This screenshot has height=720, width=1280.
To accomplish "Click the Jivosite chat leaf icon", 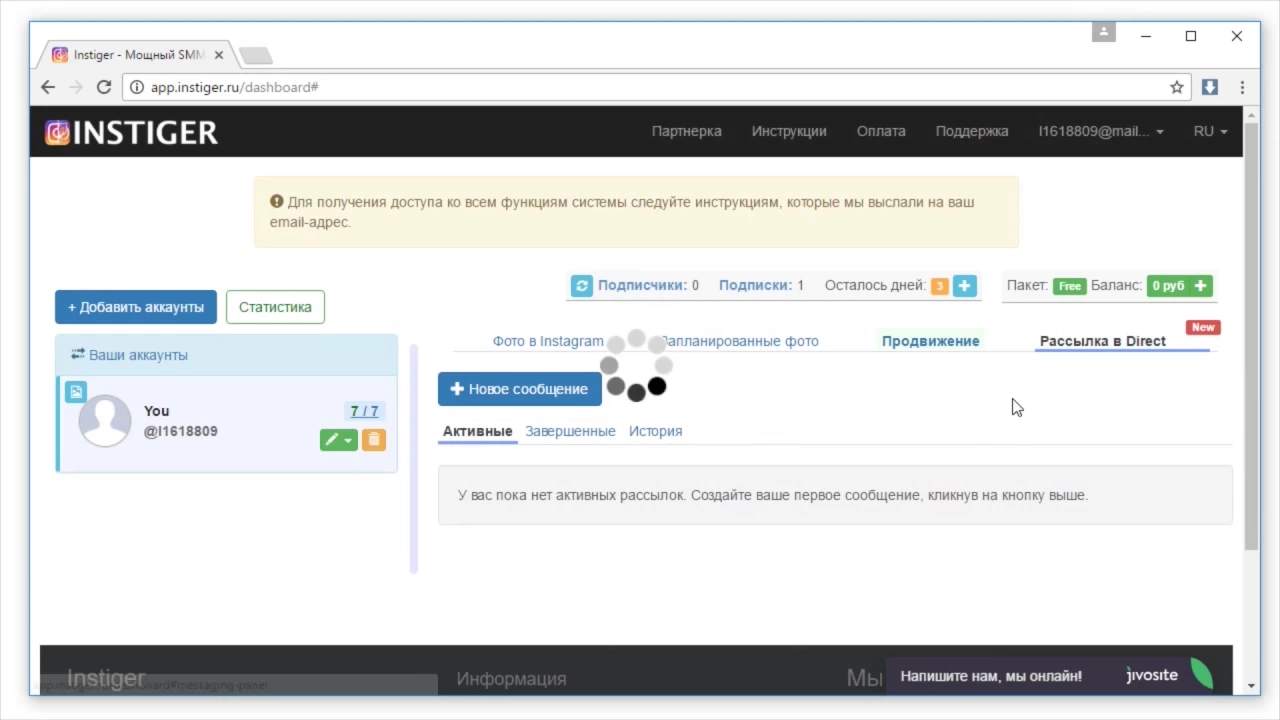I will 1201,674.
